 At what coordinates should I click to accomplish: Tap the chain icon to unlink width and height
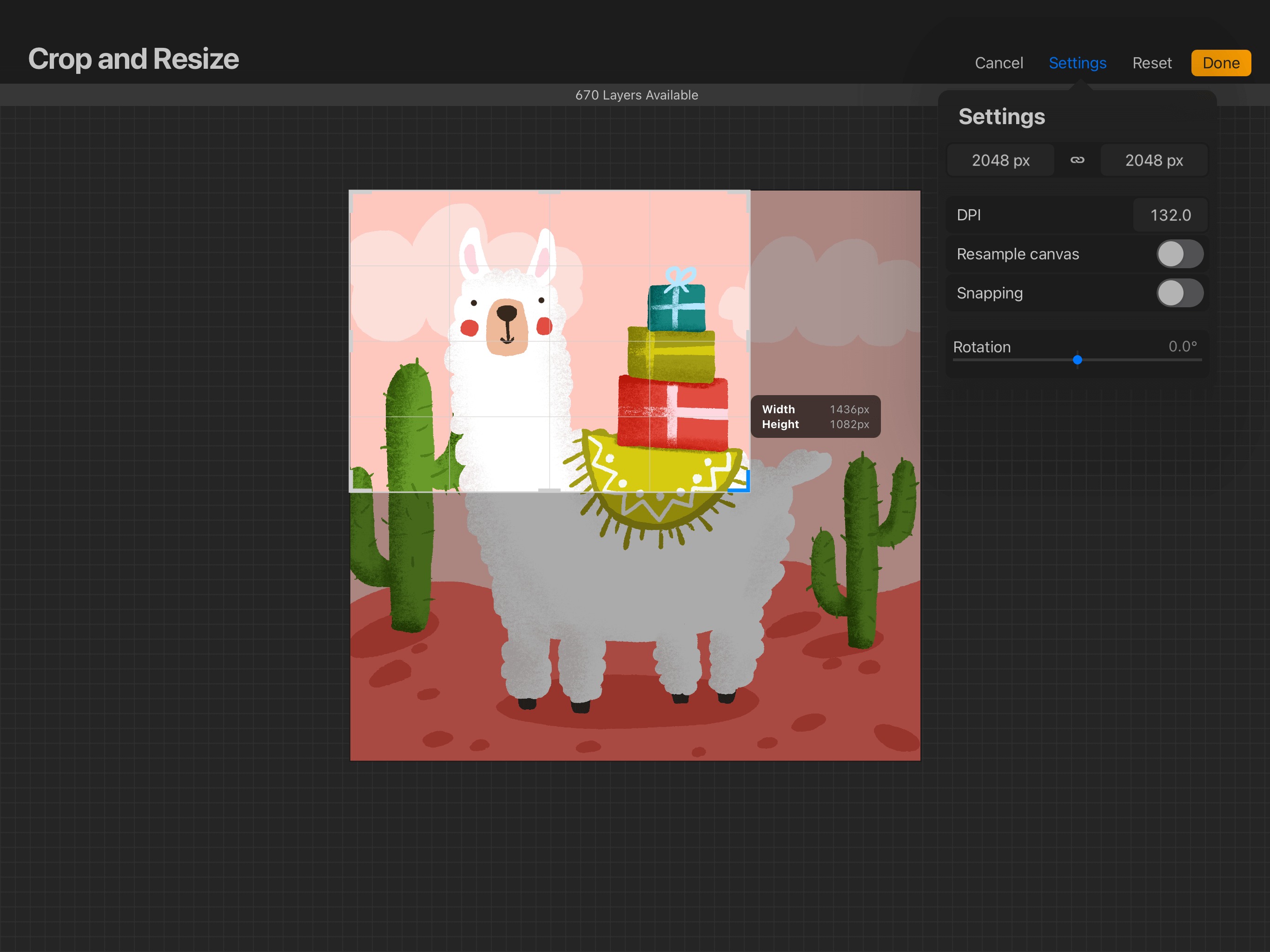click(x=1077, y=160)
